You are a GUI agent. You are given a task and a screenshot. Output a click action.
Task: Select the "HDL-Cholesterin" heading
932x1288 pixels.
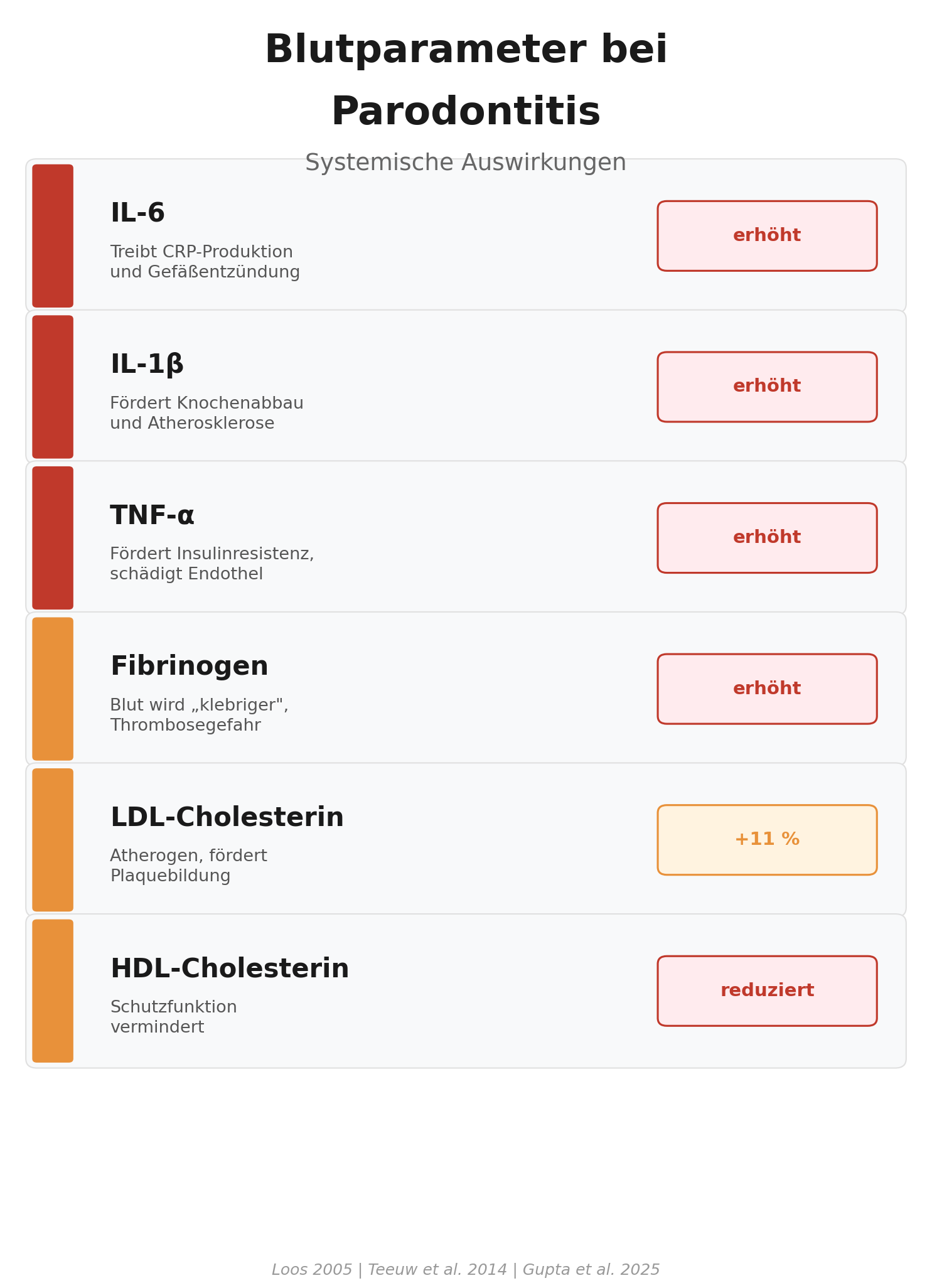(229, 969)
